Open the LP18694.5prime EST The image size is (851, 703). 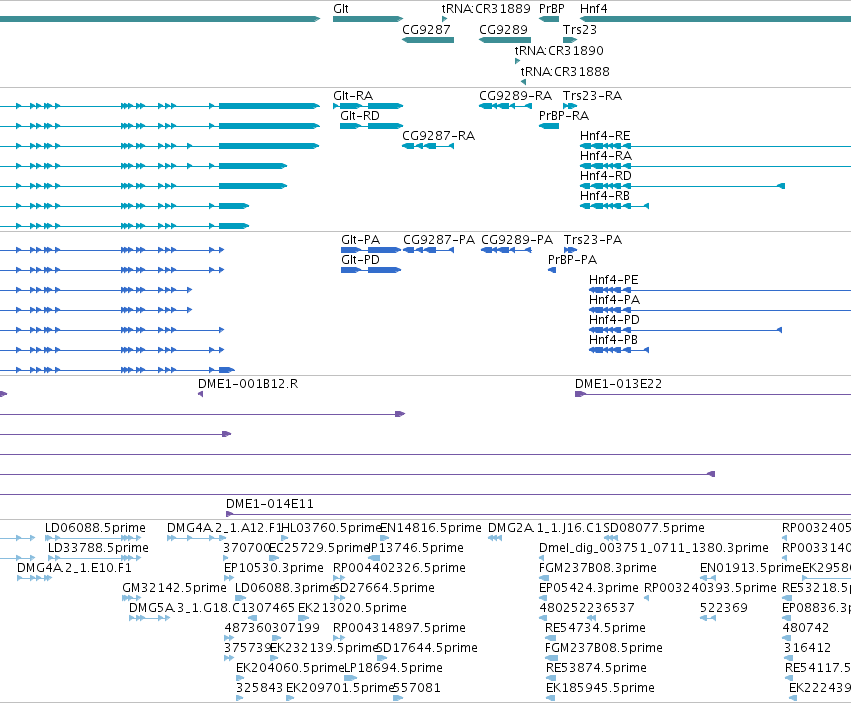351,678
